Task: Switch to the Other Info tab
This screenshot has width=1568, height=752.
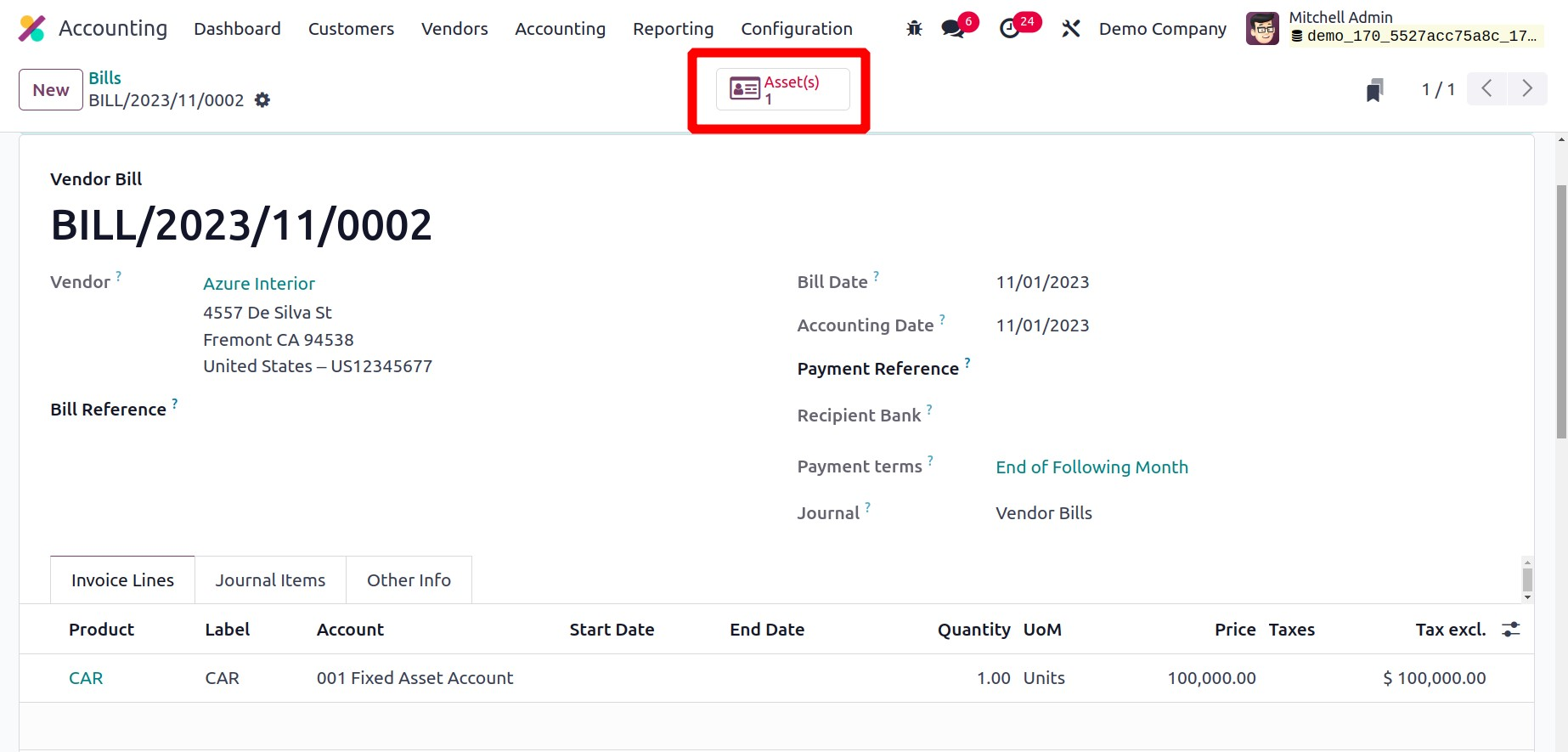Action: coord(409,580)
